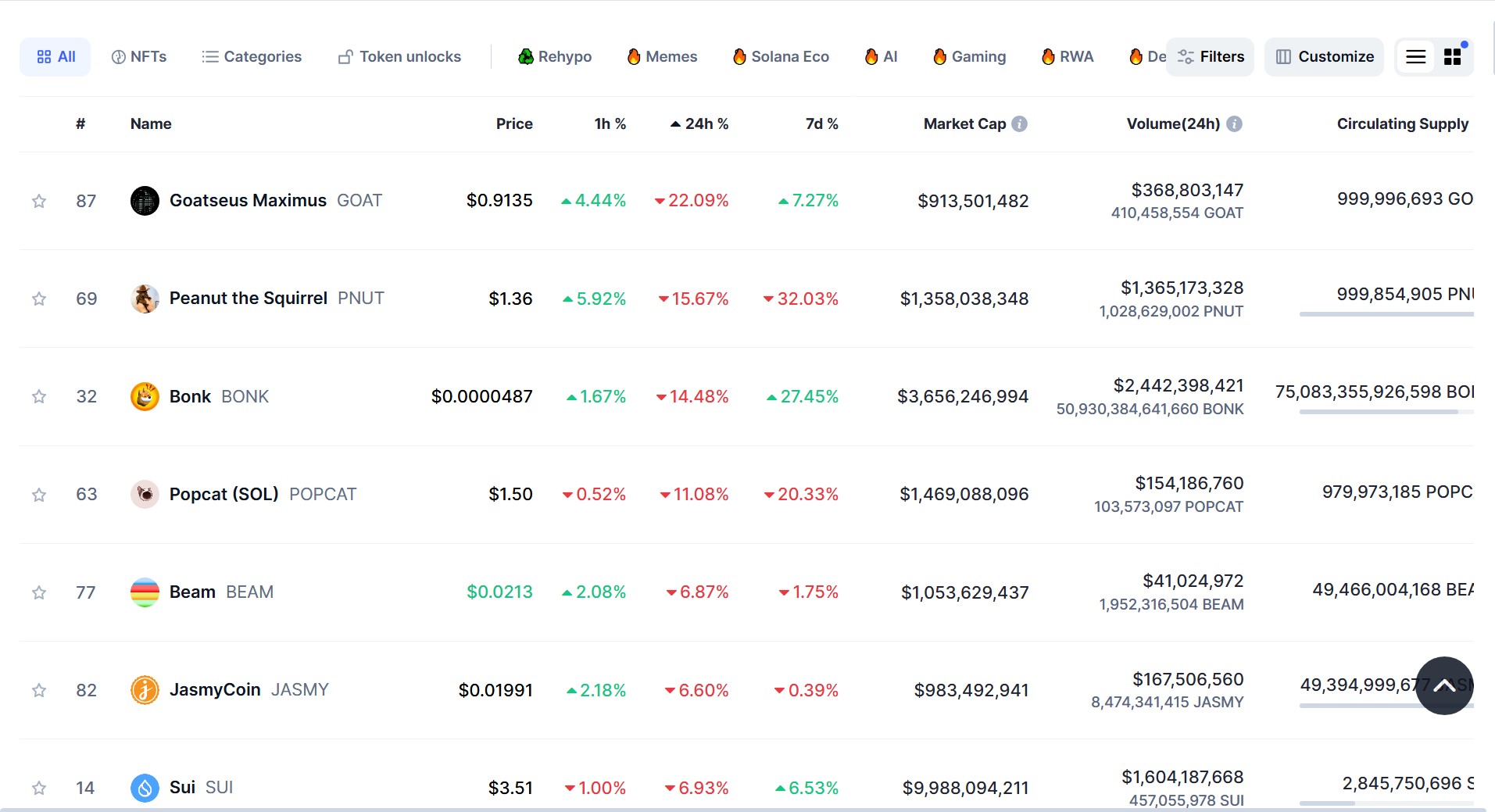
Task: Switch to grid view layout
Action: click(1452, 57)
